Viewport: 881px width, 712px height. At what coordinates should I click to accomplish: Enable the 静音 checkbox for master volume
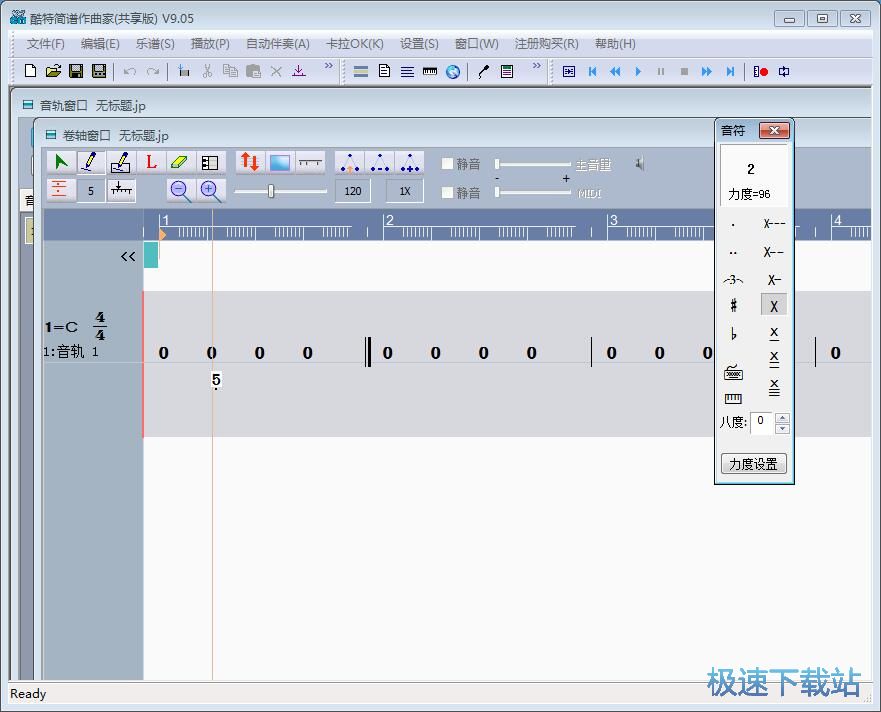click(448, 164)
